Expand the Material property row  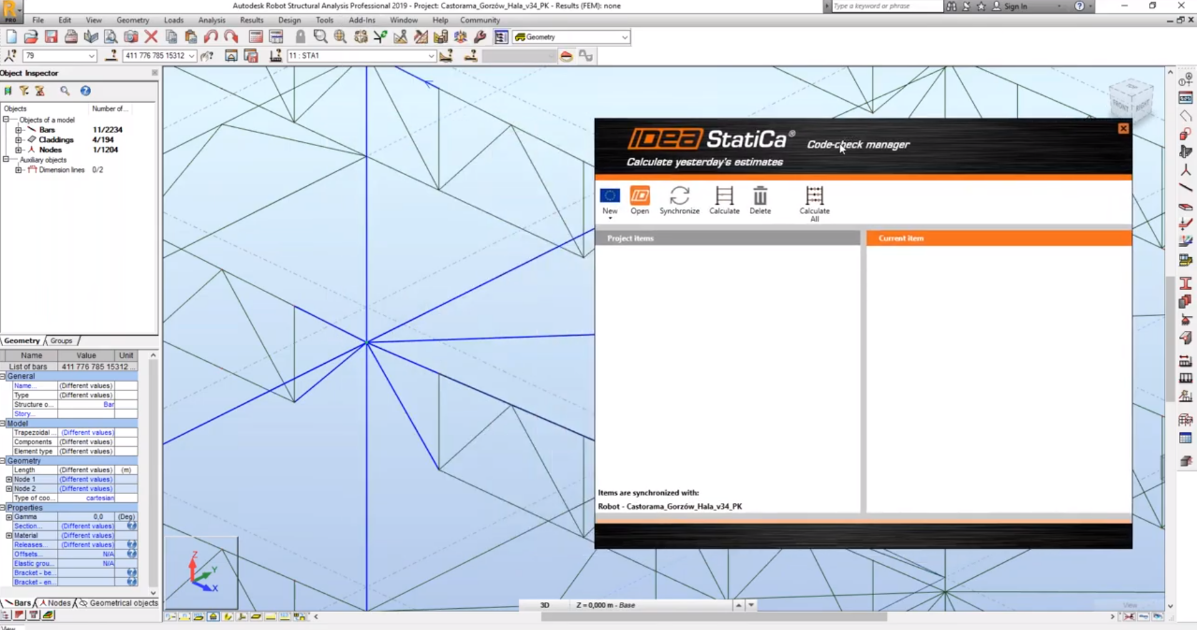click(x=9, y=536)
